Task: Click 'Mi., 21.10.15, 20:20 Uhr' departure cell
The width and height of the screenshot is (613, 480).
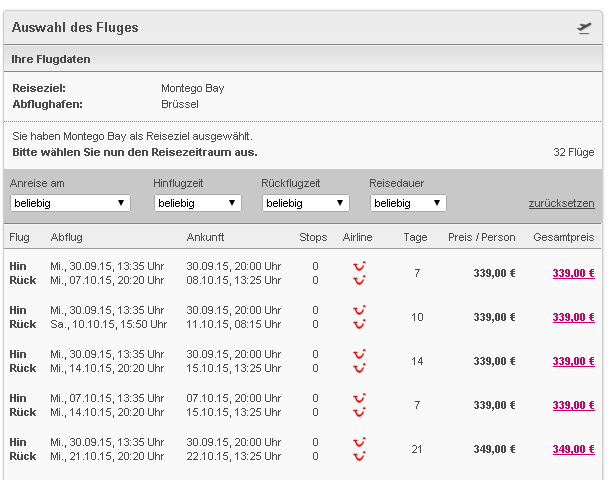Action: [107, 456]
